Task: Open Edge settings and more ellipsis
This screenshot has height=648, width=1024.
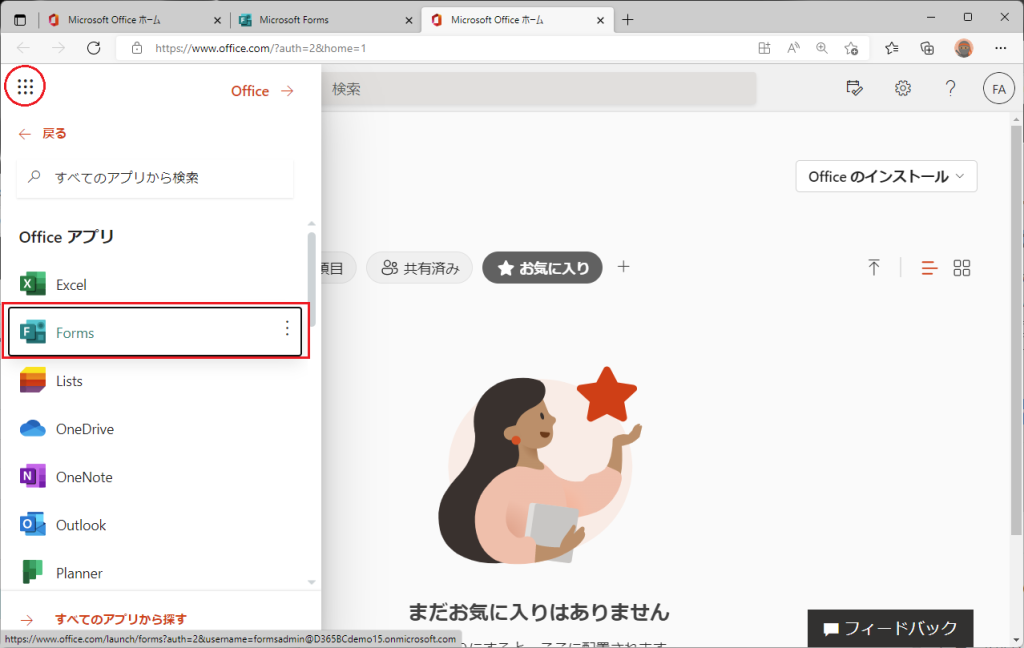Action: pyautogui.click(x=1000, y=48)
